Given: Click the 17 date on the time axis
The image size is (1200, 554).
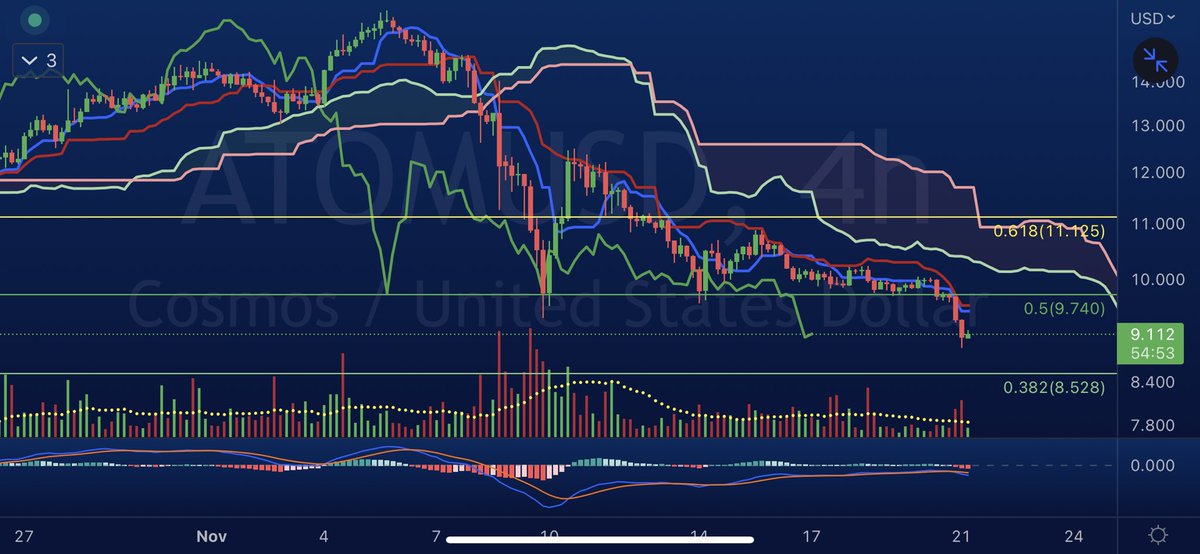Looking at the screenshot, I should pos(814,535).
